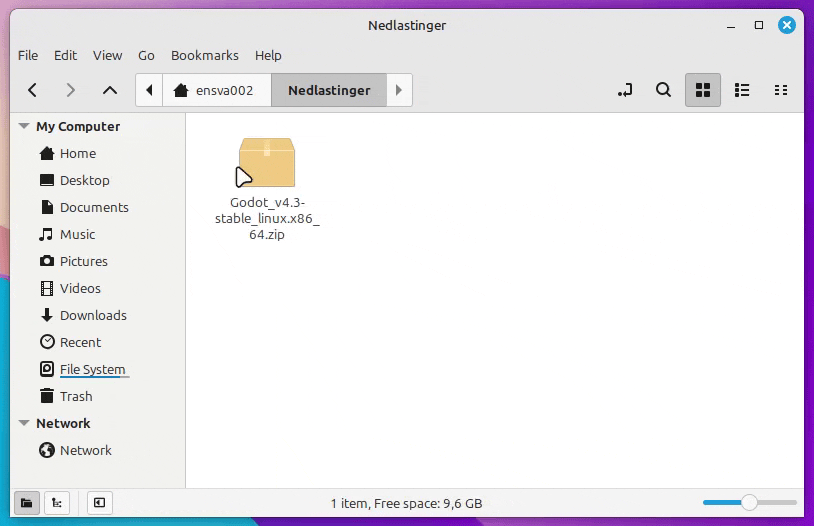Toggle the location entry path button

(625, 90)
